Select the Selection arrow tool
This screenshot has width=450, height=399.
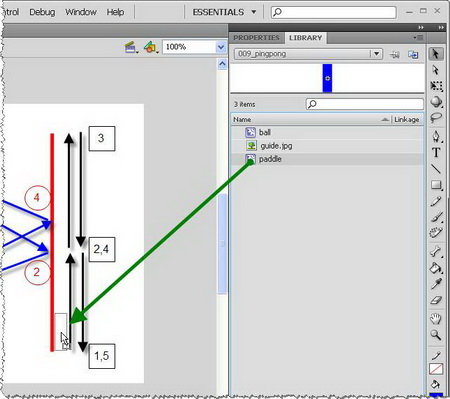[x=436, y=54]
